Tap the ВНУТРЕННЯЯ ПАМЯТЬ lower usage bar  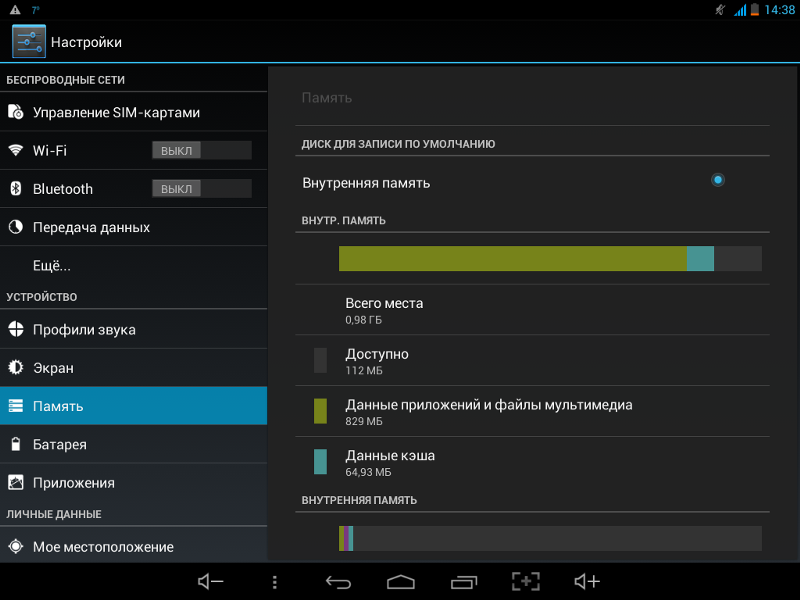pos(551,538)
